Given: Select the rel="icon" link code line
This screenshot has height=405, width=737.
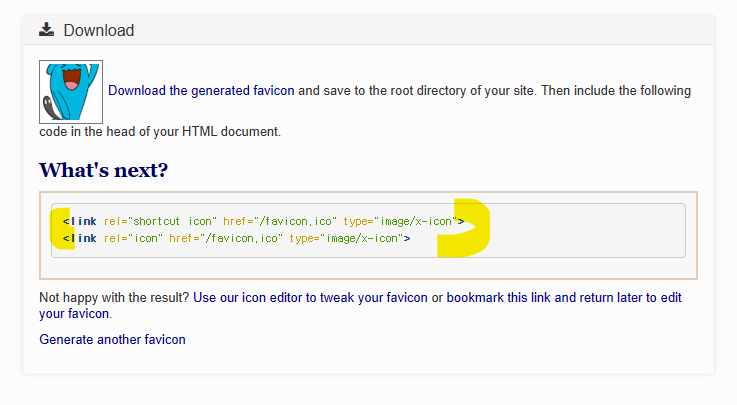Looking at the screenshot, I should pyautogui.click(x=236, y=239).
